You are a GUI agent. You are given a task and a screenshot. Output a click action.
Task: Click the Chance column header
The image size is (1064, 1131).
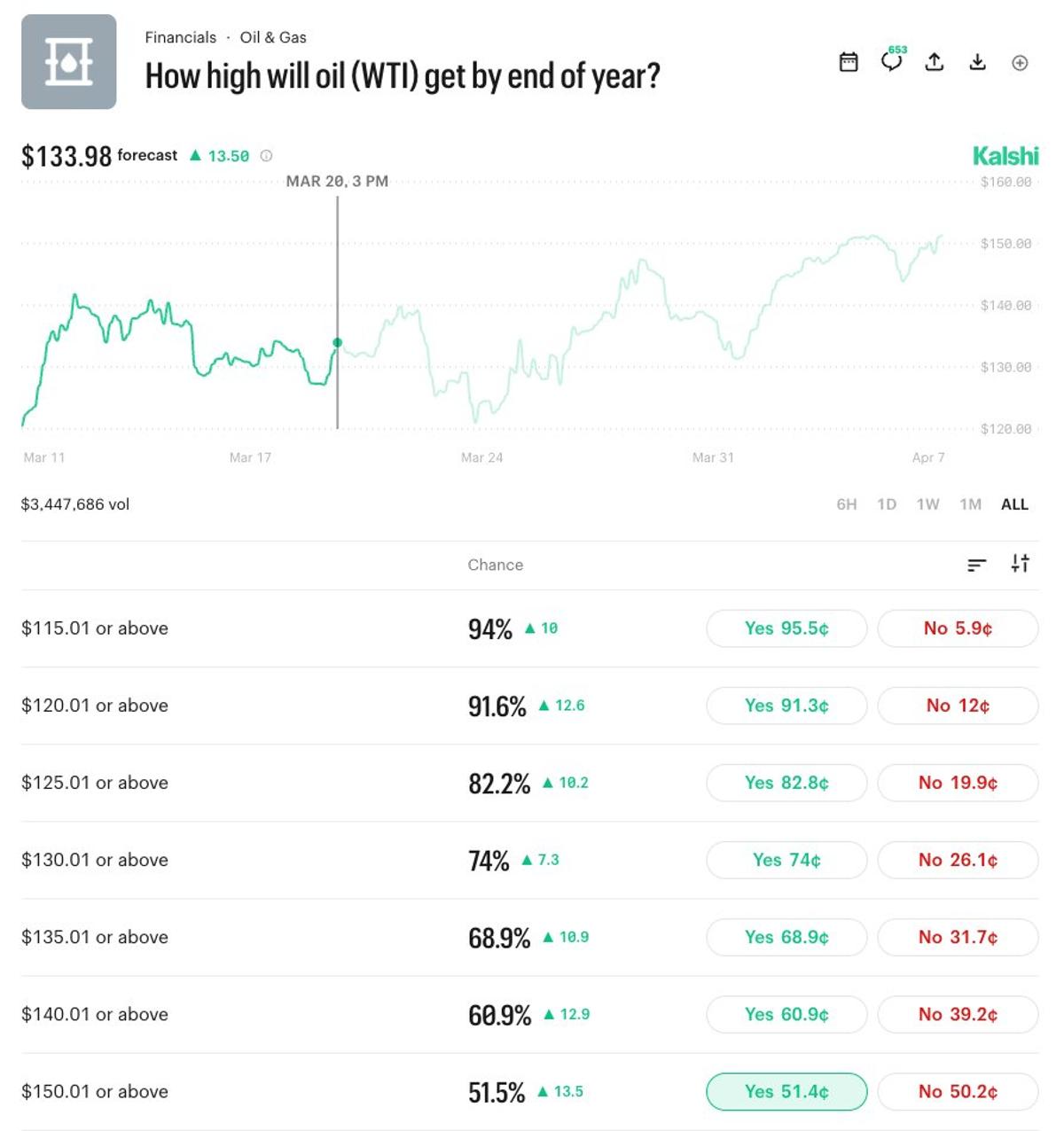tap(495, 565)
